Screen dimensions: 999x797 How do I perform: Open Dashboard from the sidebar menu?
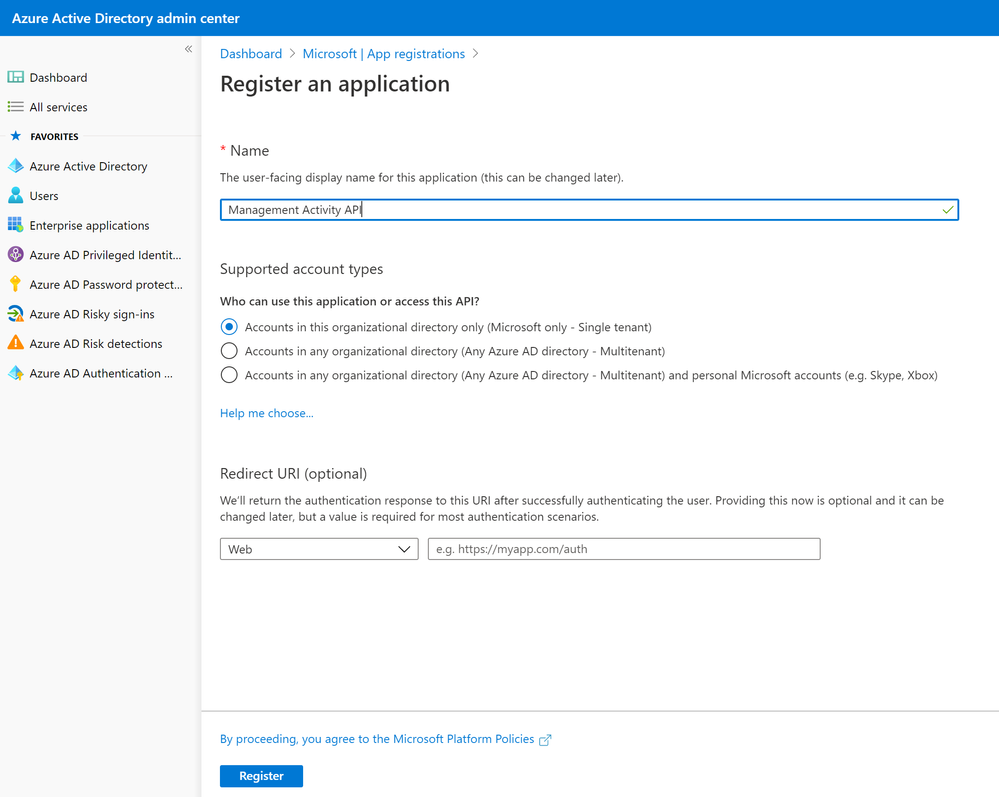[58, 78]
